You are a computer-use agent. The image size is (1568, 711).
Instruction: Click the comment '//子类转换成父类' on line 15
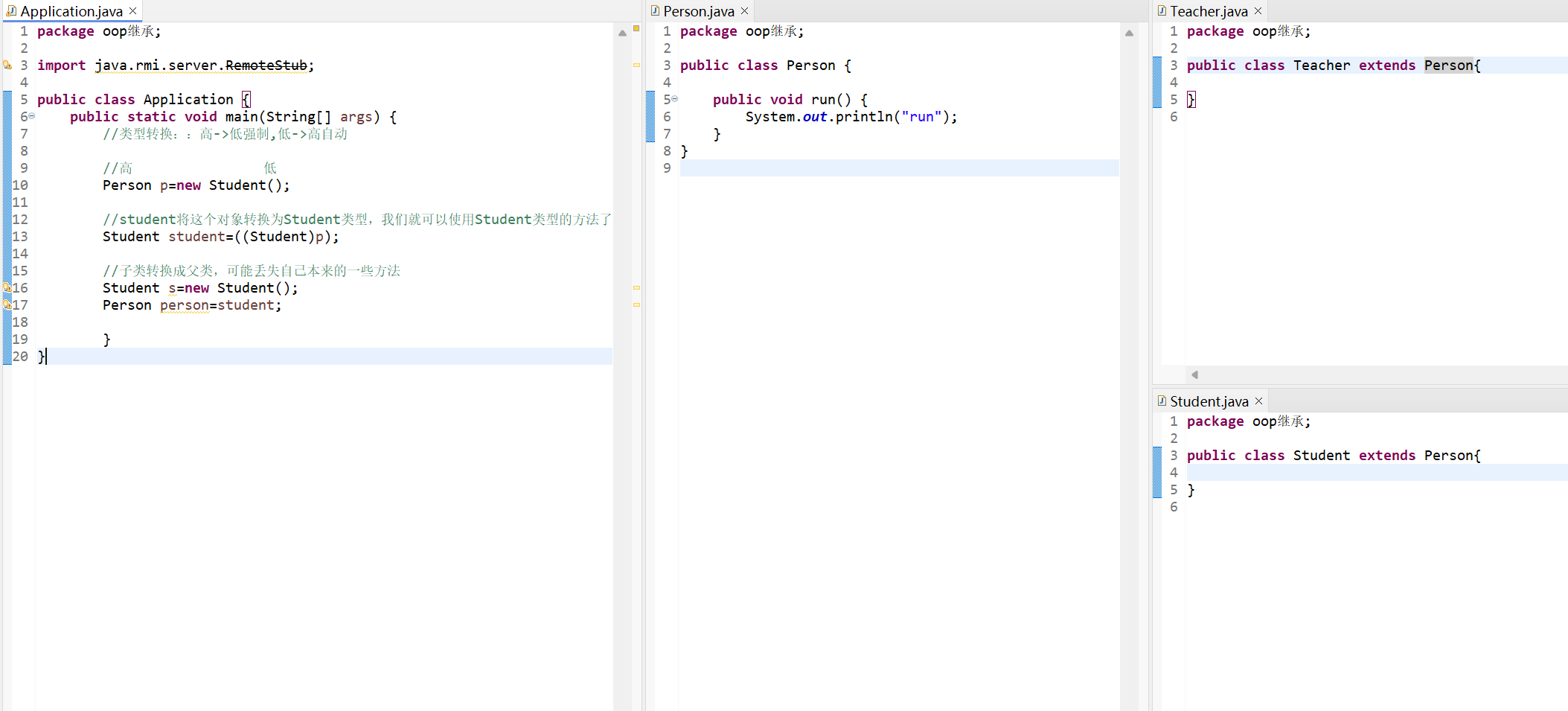252,271
